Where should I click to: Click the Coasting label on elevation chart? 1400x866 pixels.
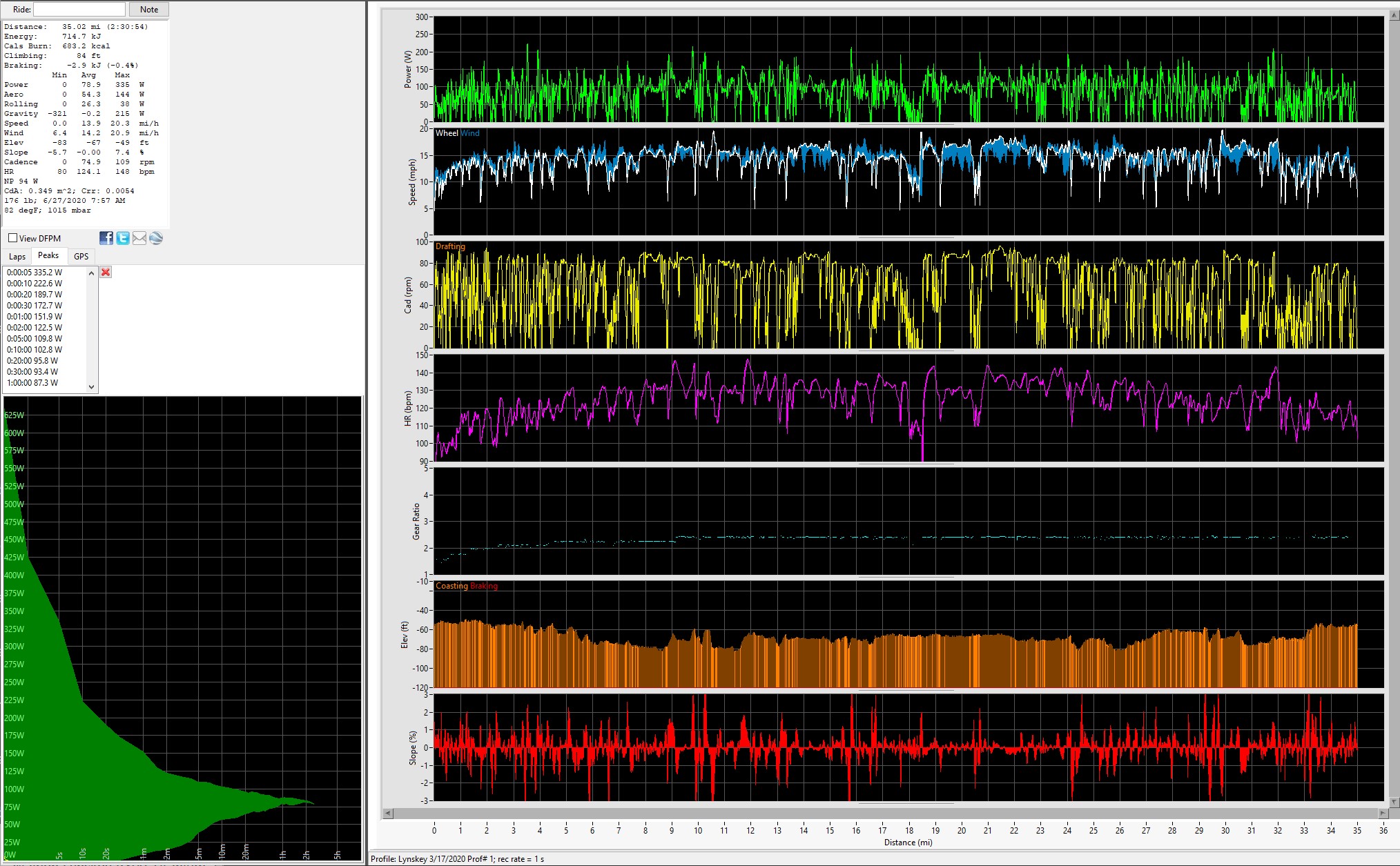(x=451, y=586)
